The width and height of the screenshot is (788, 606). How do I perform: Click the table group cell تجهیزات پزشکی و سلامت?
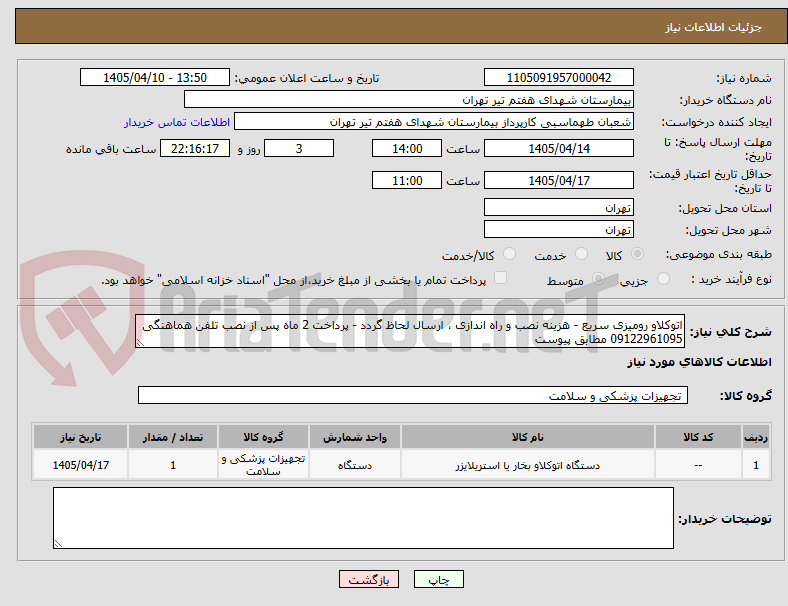click(x=263, y=465)
